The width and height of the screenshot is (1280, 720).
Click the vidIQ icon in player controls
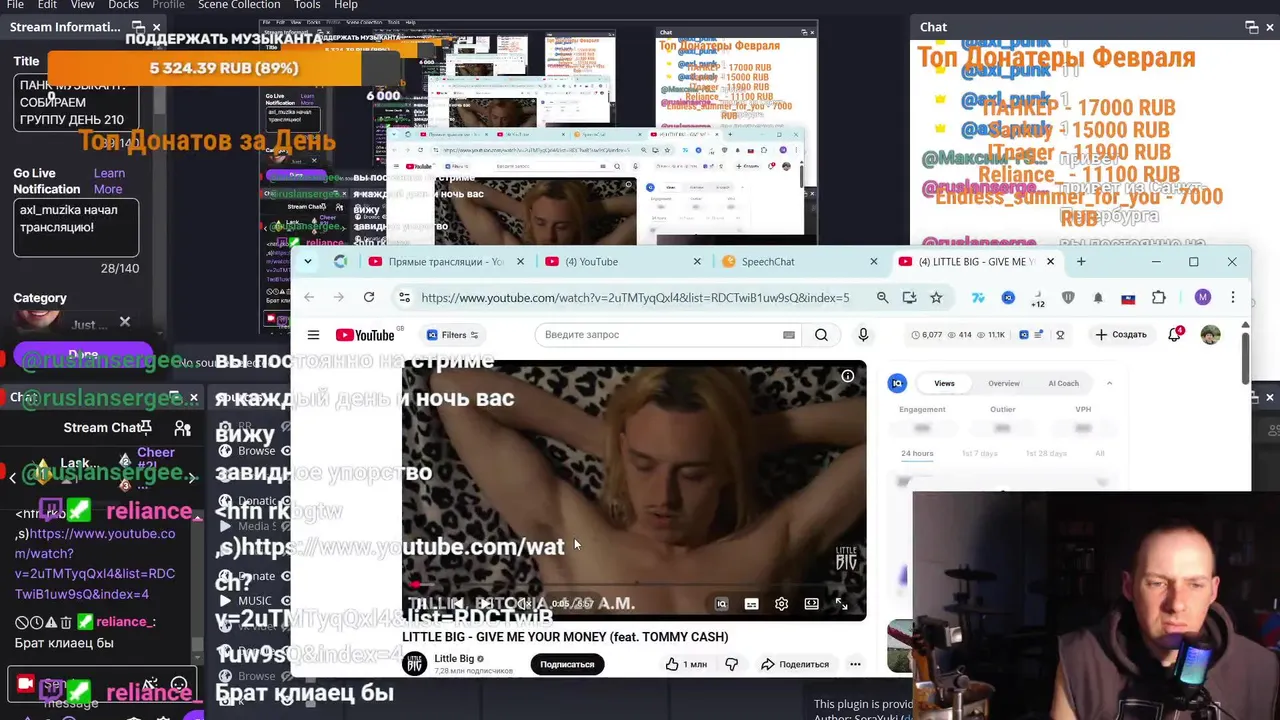pyautogui.click(x=721, y=604)
